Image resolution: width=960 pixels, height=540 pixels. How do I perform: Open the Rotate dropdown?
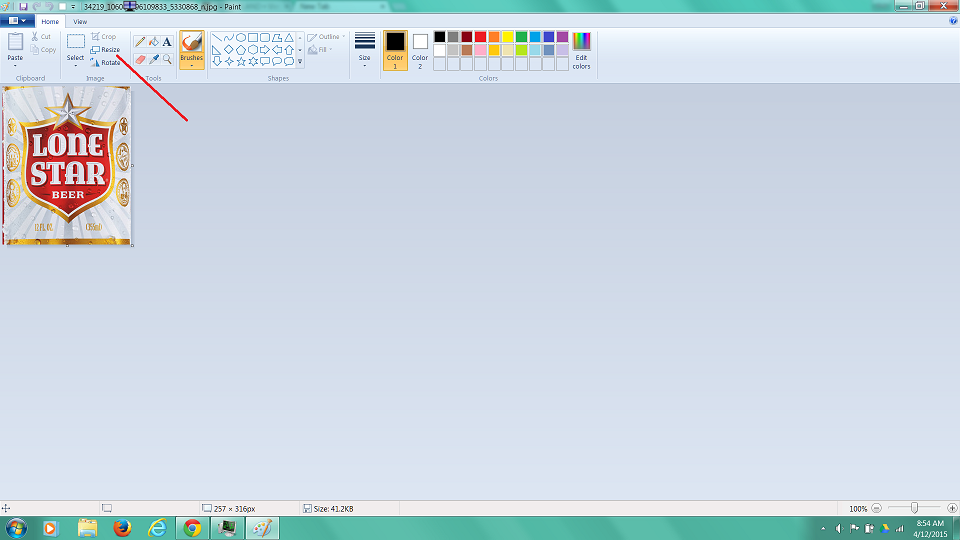pos(107,62)
